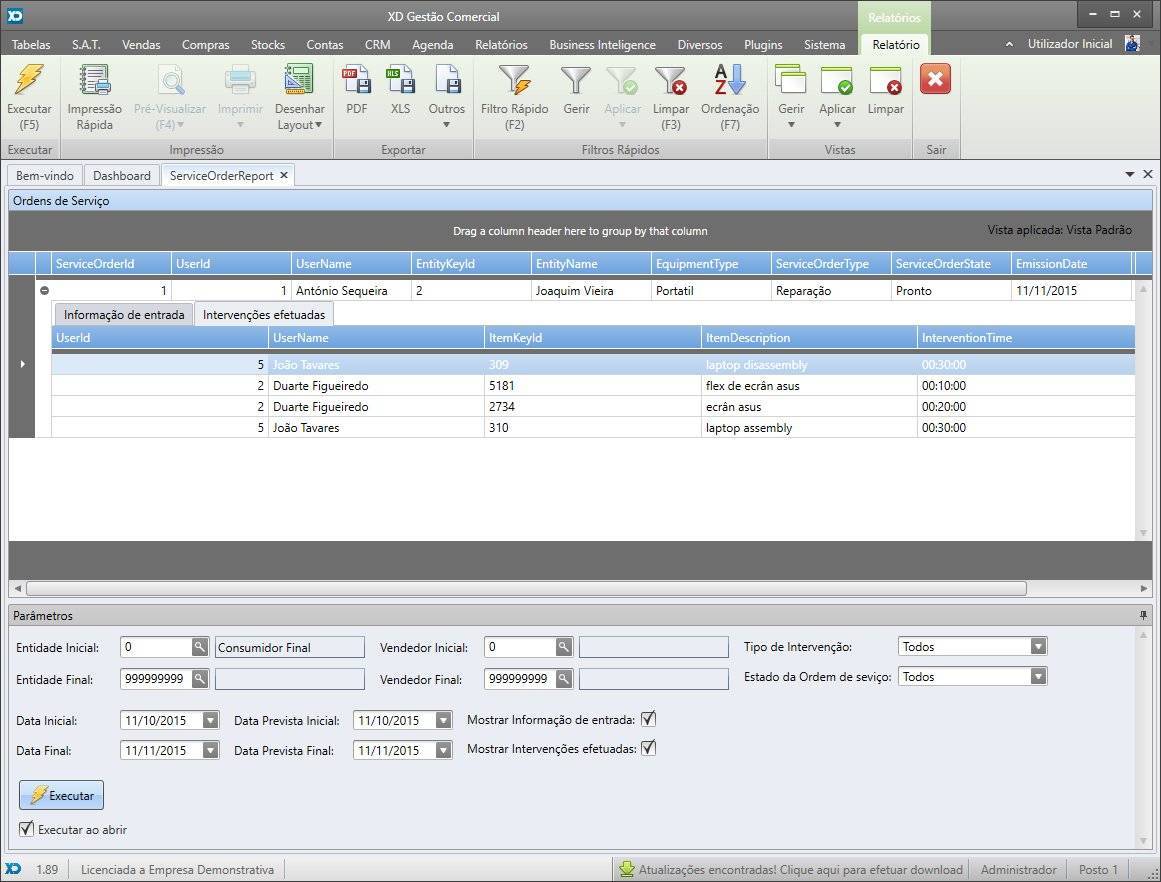This screenshot has height=882, width=1161.
Task: Click download updates icon in status bar
Action: (x=627, y=869)
